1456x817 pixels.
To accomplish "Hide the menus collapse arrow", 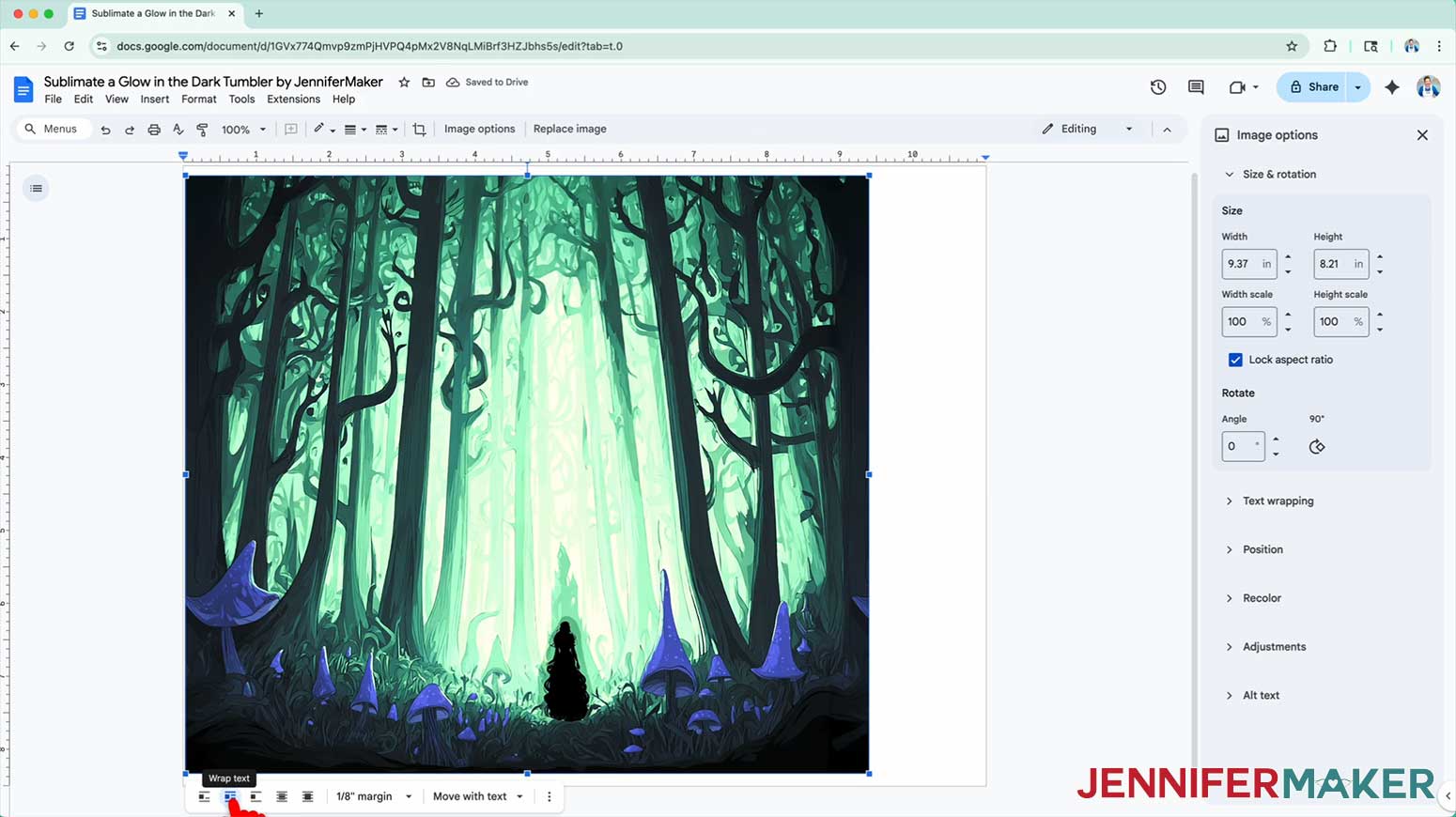I will coord(1167,130).
